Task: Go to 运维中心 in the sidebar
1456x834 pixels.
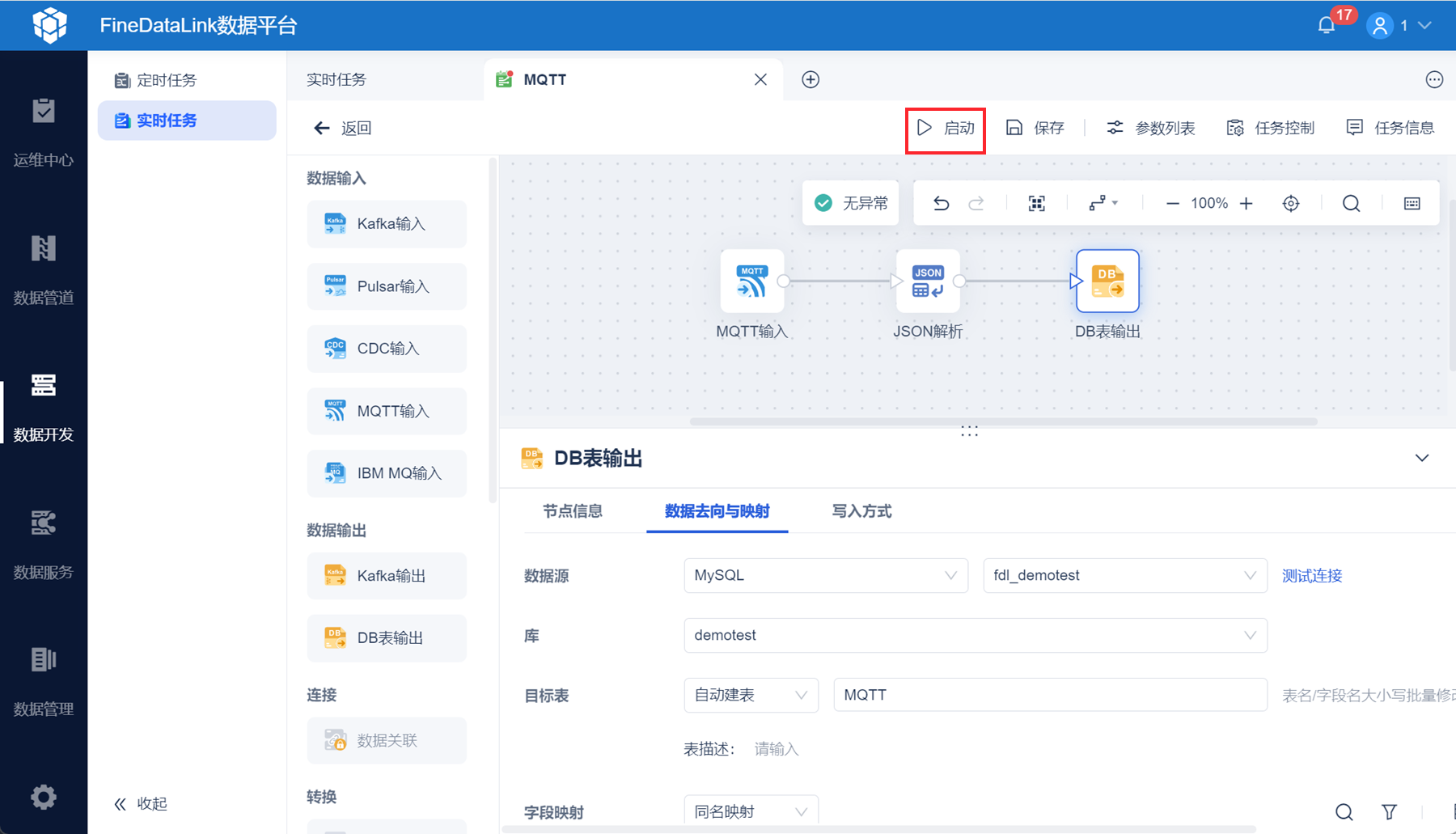Action: pos(44,132)
